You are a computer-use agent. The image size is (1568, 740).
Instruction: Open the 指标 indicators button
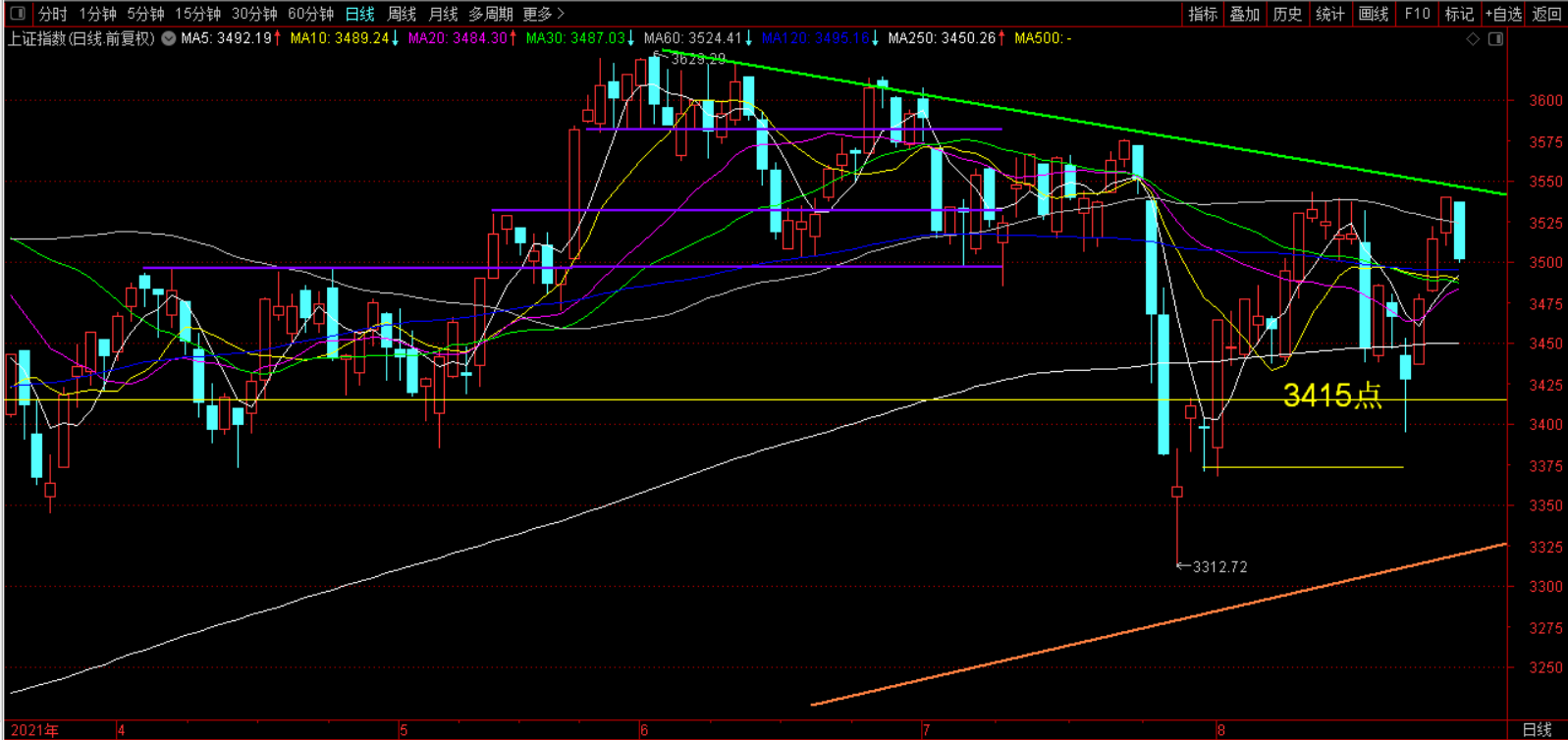(1203, 14)
